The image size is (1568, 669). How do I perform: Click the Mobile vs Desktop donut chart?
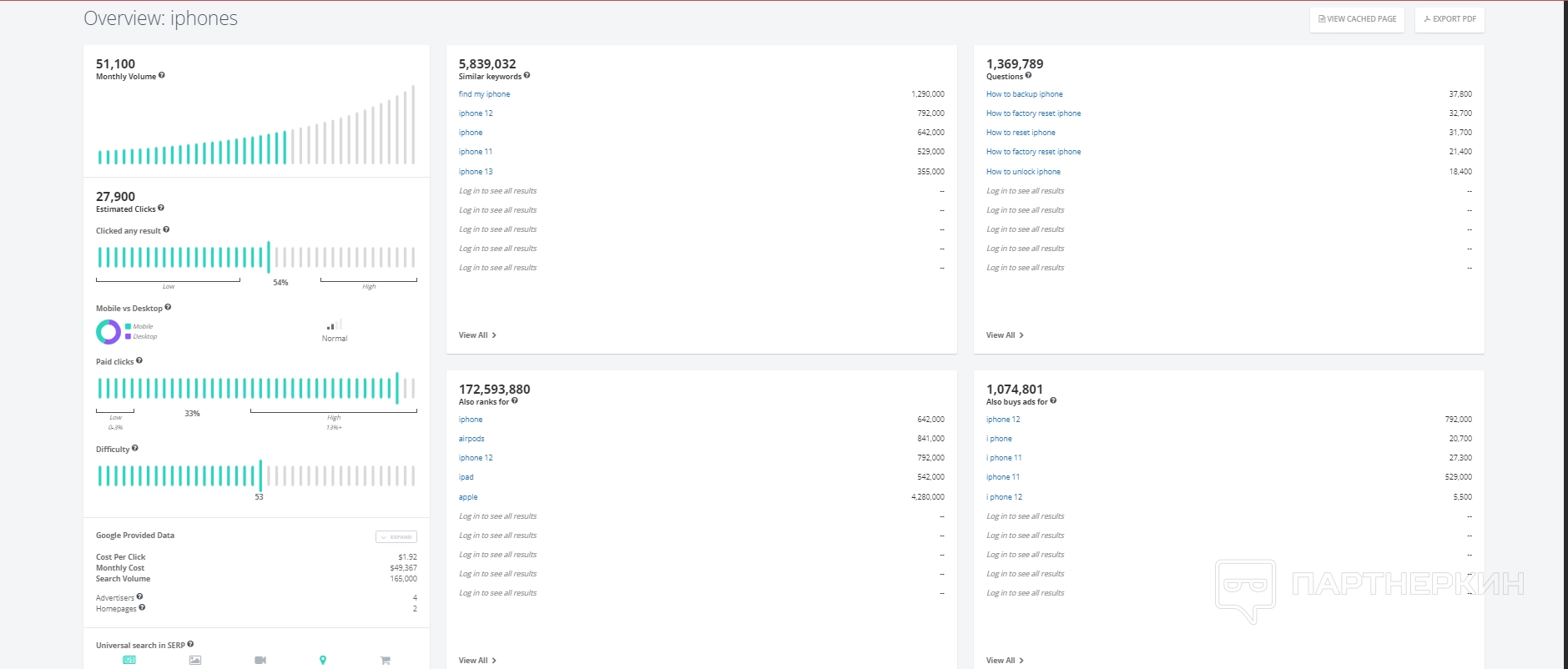click(108, 332)
